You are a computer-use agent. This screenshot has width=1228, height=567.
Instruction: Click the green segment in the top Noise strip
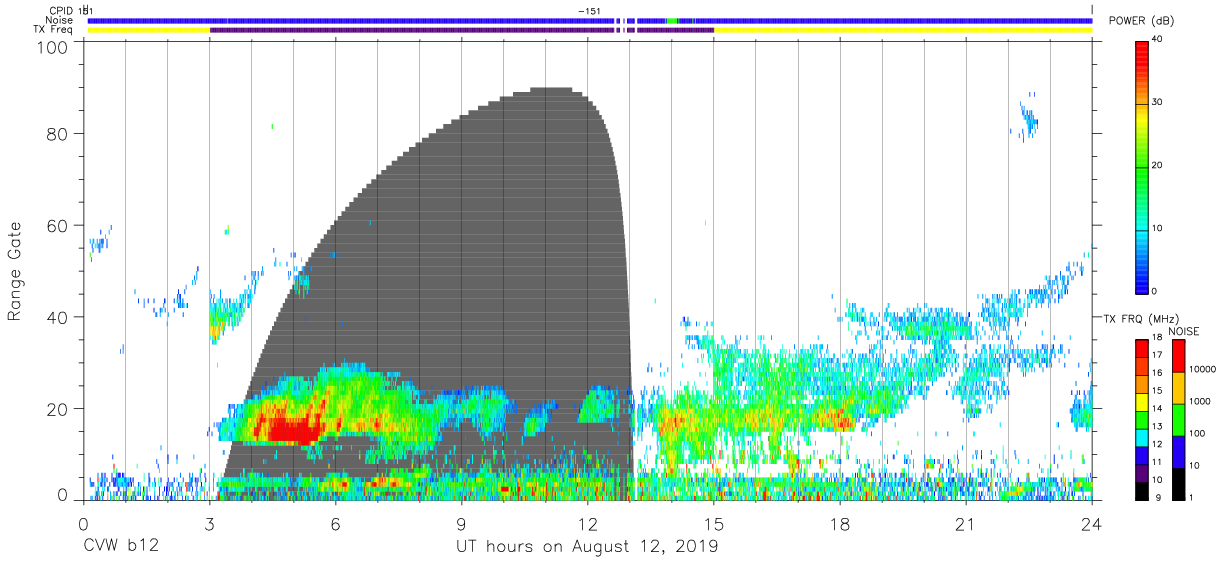click(672, 20)
